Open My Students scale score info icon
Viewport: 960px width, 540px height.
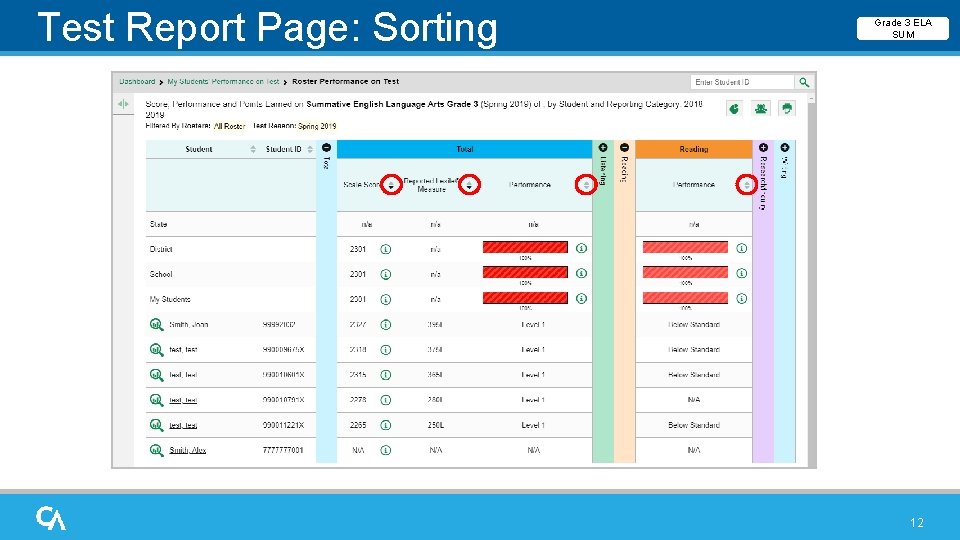click(x=386, y=299)
